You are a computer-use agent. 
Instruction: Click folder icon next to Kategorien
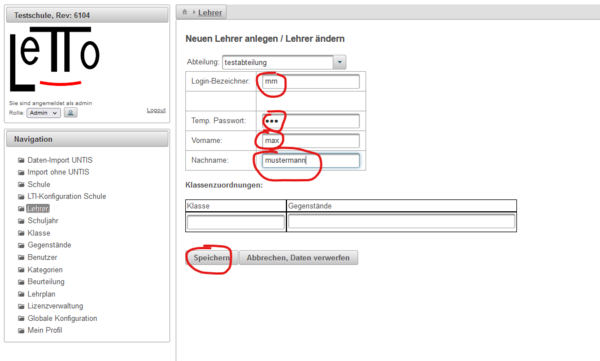pos(21,270)
